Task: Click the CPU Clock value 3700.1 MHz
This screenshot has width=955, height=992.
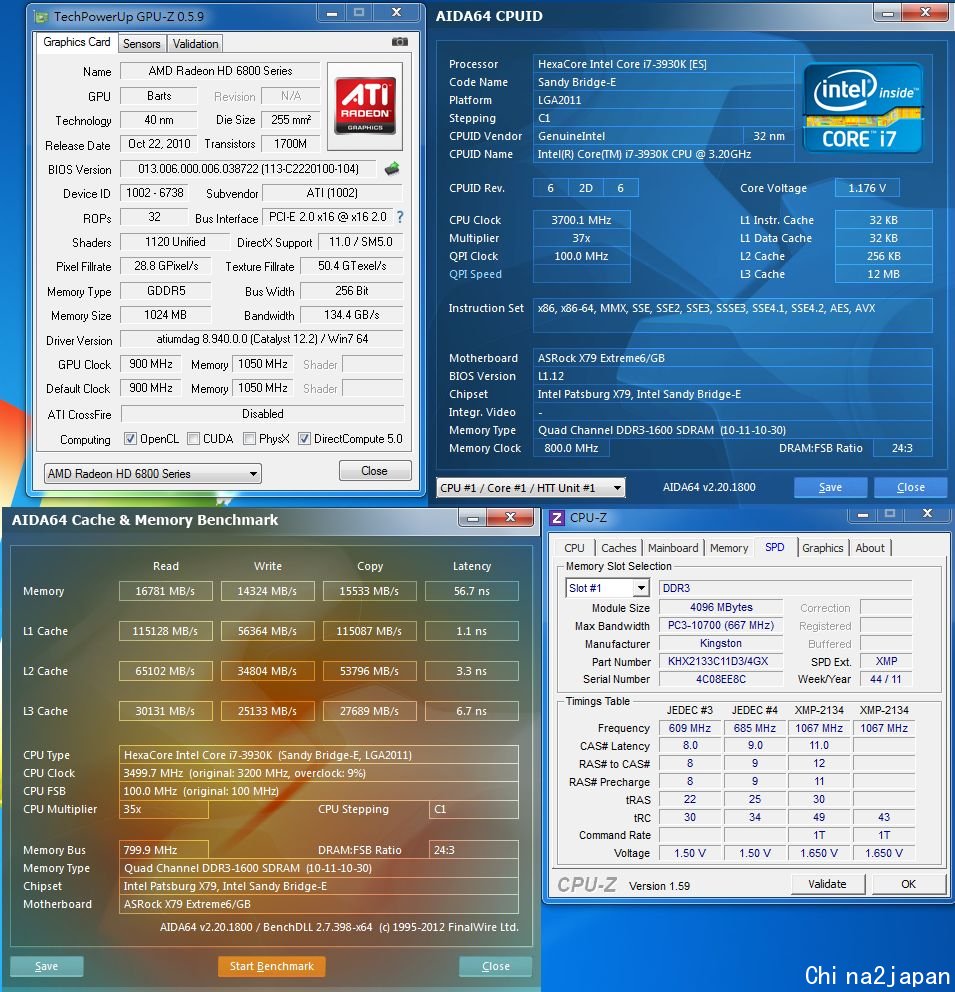Action: (x=581, y=220)
